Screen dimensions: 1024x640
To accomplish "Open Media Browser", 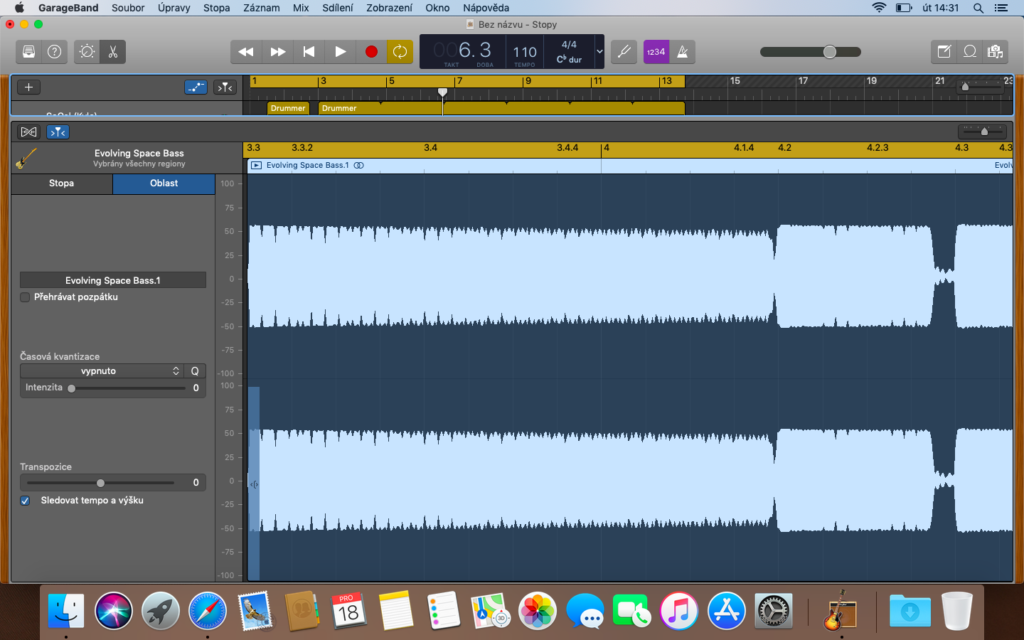I will (995, 52).
